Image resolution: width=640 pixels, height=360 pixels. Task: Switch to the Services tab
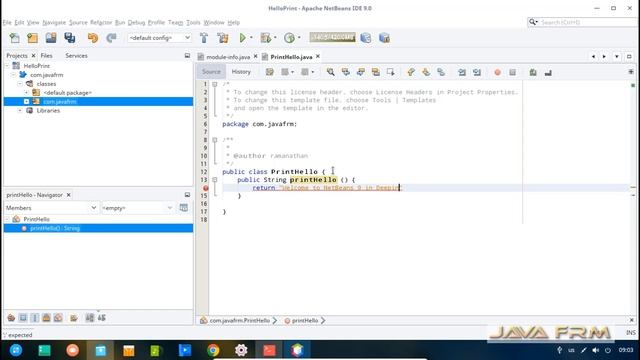[76, 56]
